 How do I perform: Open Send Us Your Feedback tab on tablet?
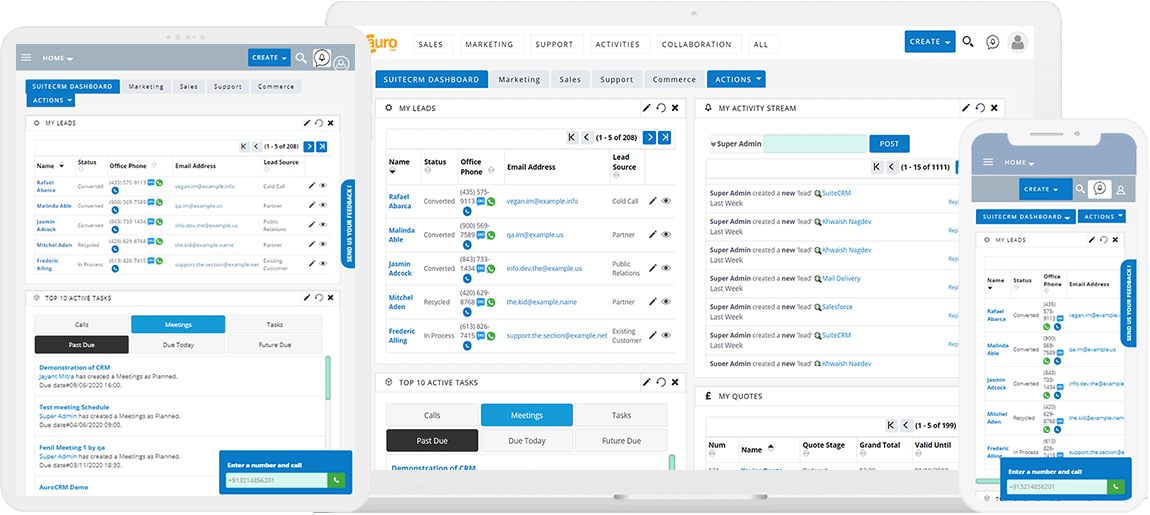point(348,224)
